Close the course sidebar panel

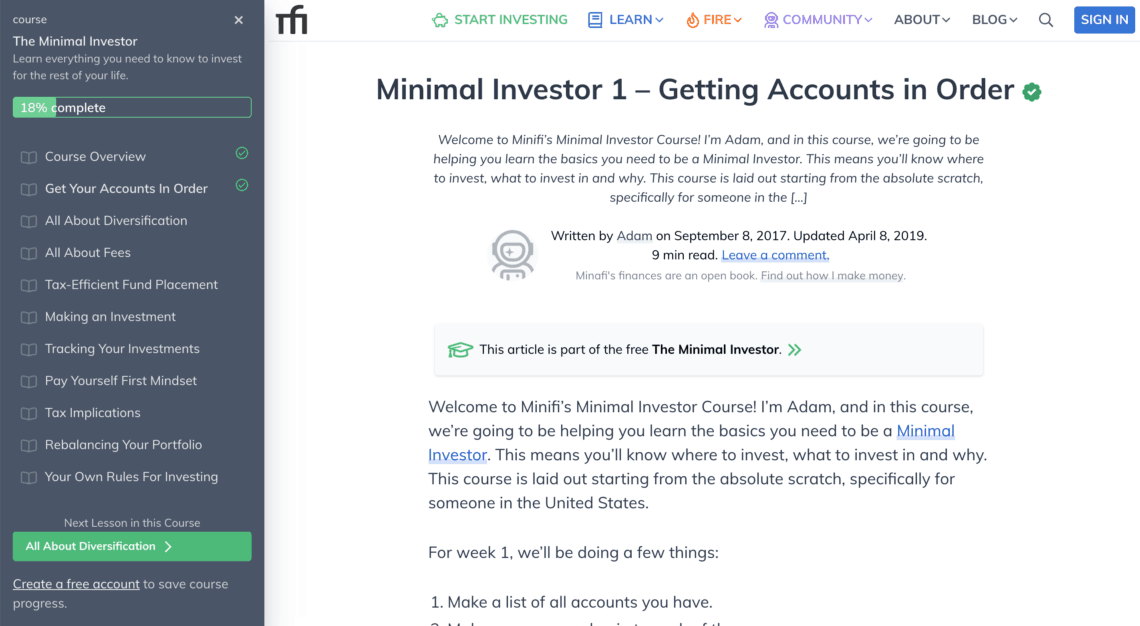[238, 20]
